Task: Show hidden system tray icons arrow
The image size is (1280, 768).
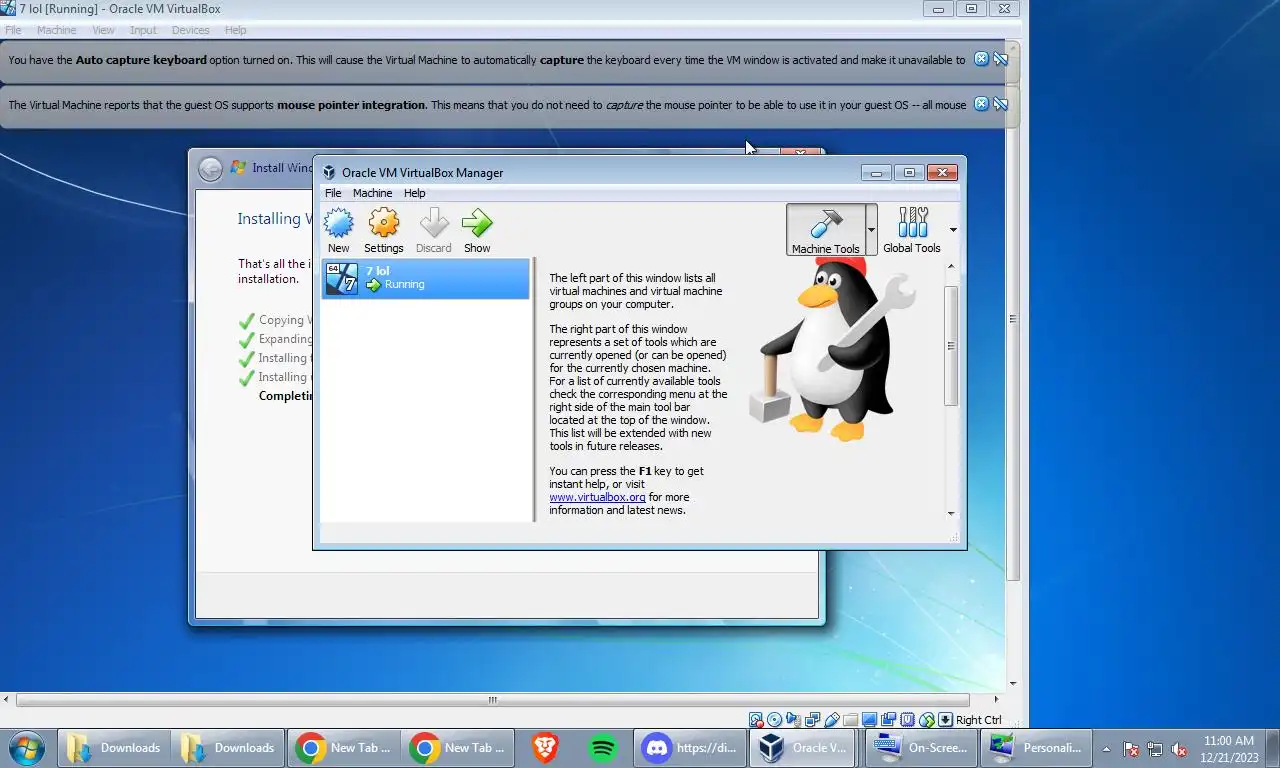Action: [x=1106, y=749]
